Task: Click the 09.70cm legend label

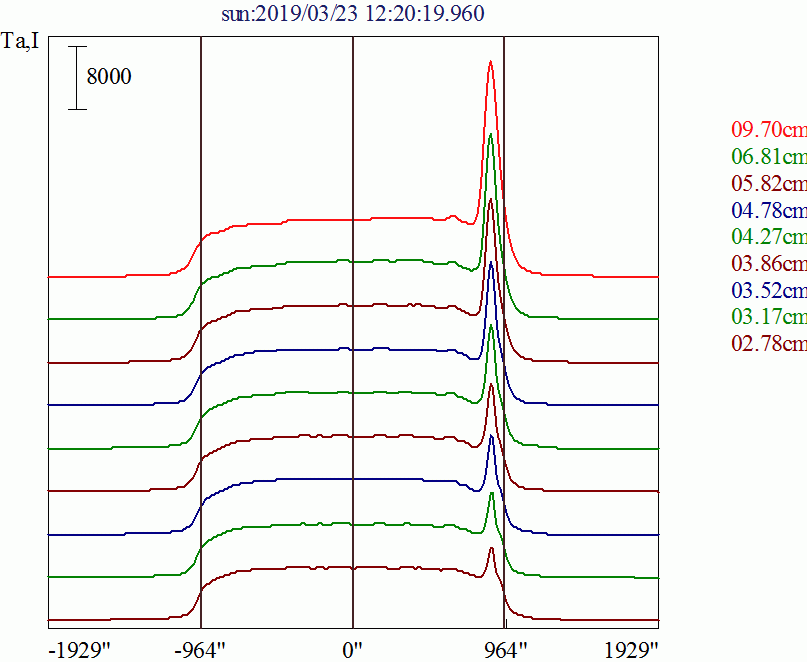Action: 768,129
